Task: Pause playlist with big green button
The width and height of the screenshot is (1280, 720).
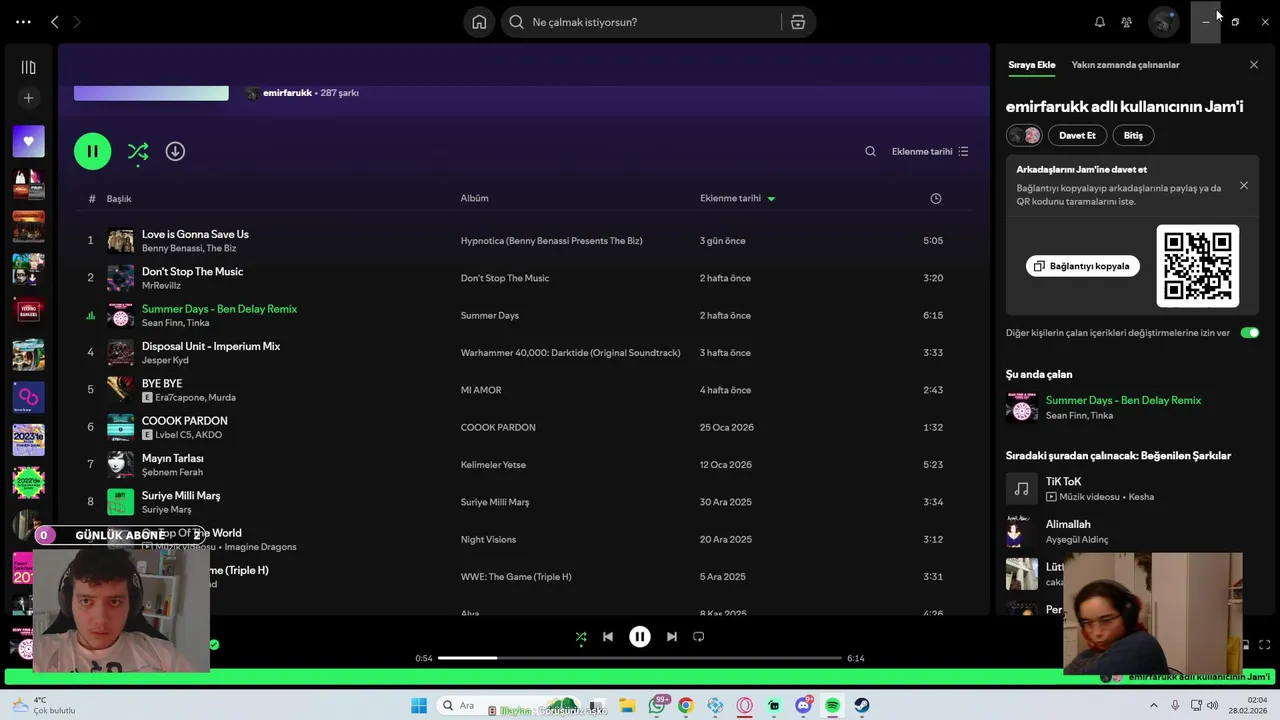Action: point(92,151)
